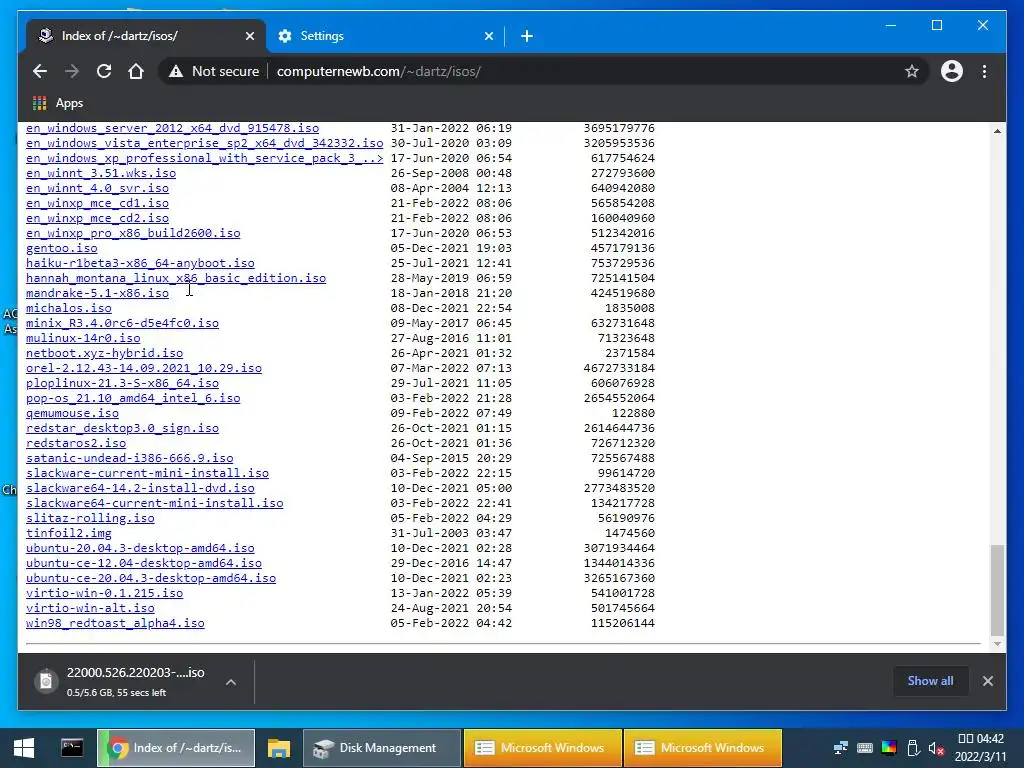Click the page vertical scrollbar thumb
The height and width of the screenshot is (768, 1024).
pyautogui.click(x=997, y=590)
